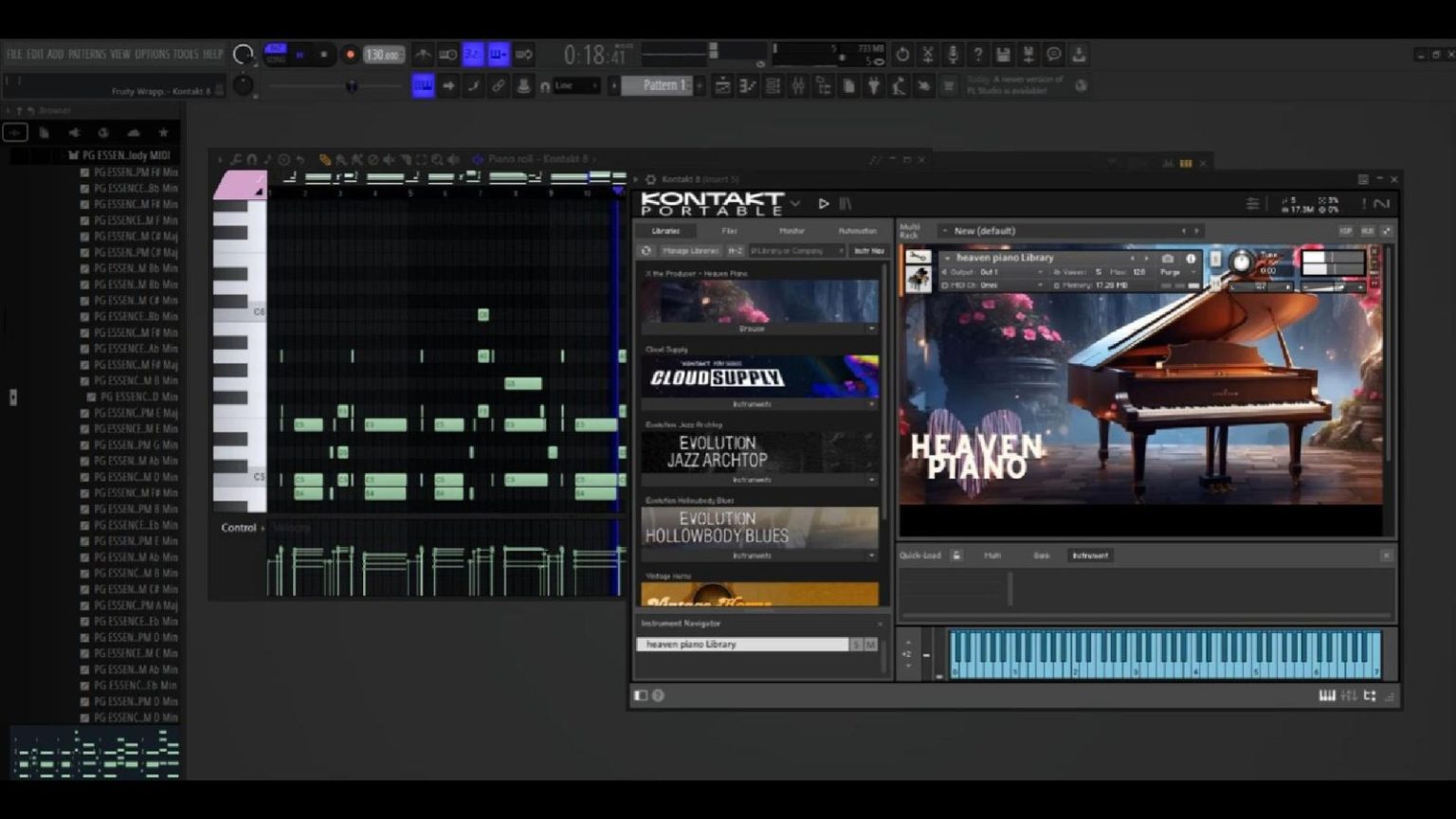Toggle the metronome icon

[x=423, y=55]
